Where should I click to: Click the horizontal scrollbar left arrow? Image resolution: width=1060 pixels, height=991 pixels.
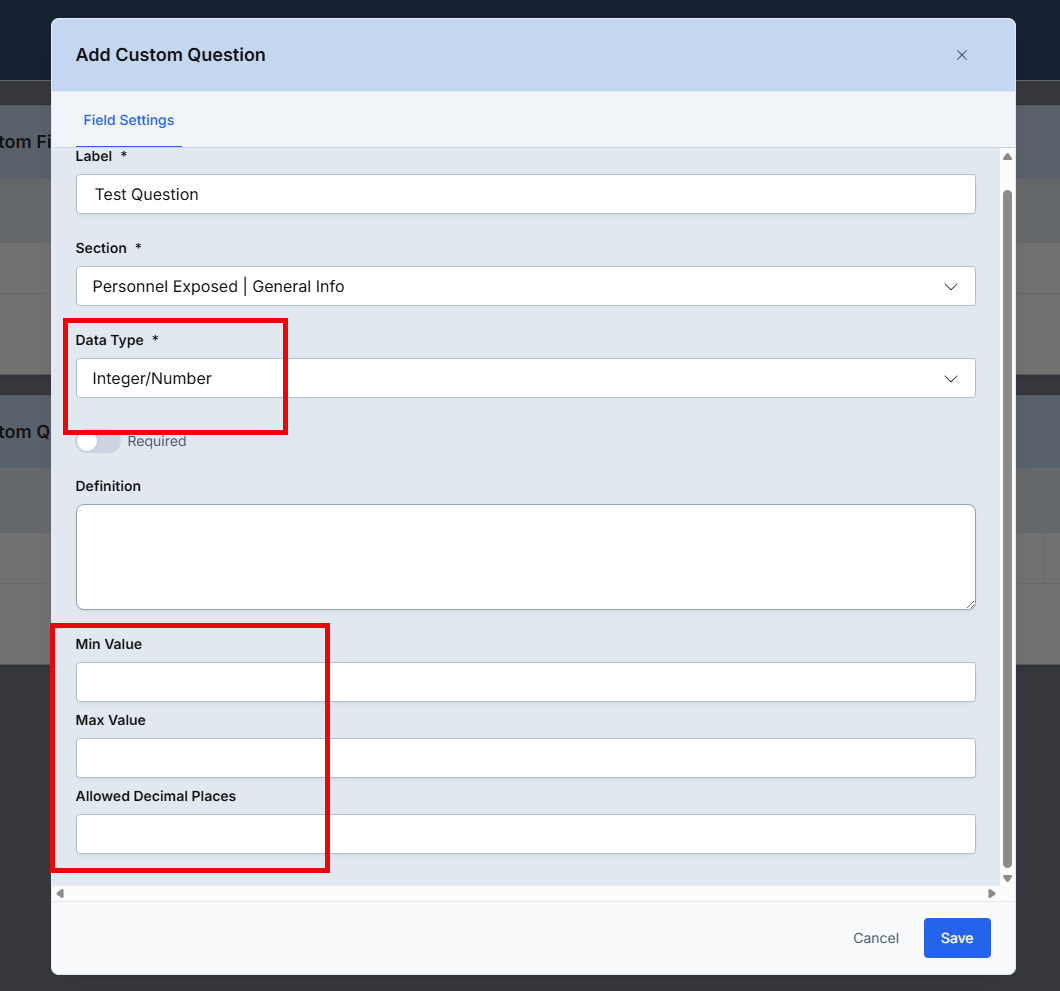tap(60, 893)
